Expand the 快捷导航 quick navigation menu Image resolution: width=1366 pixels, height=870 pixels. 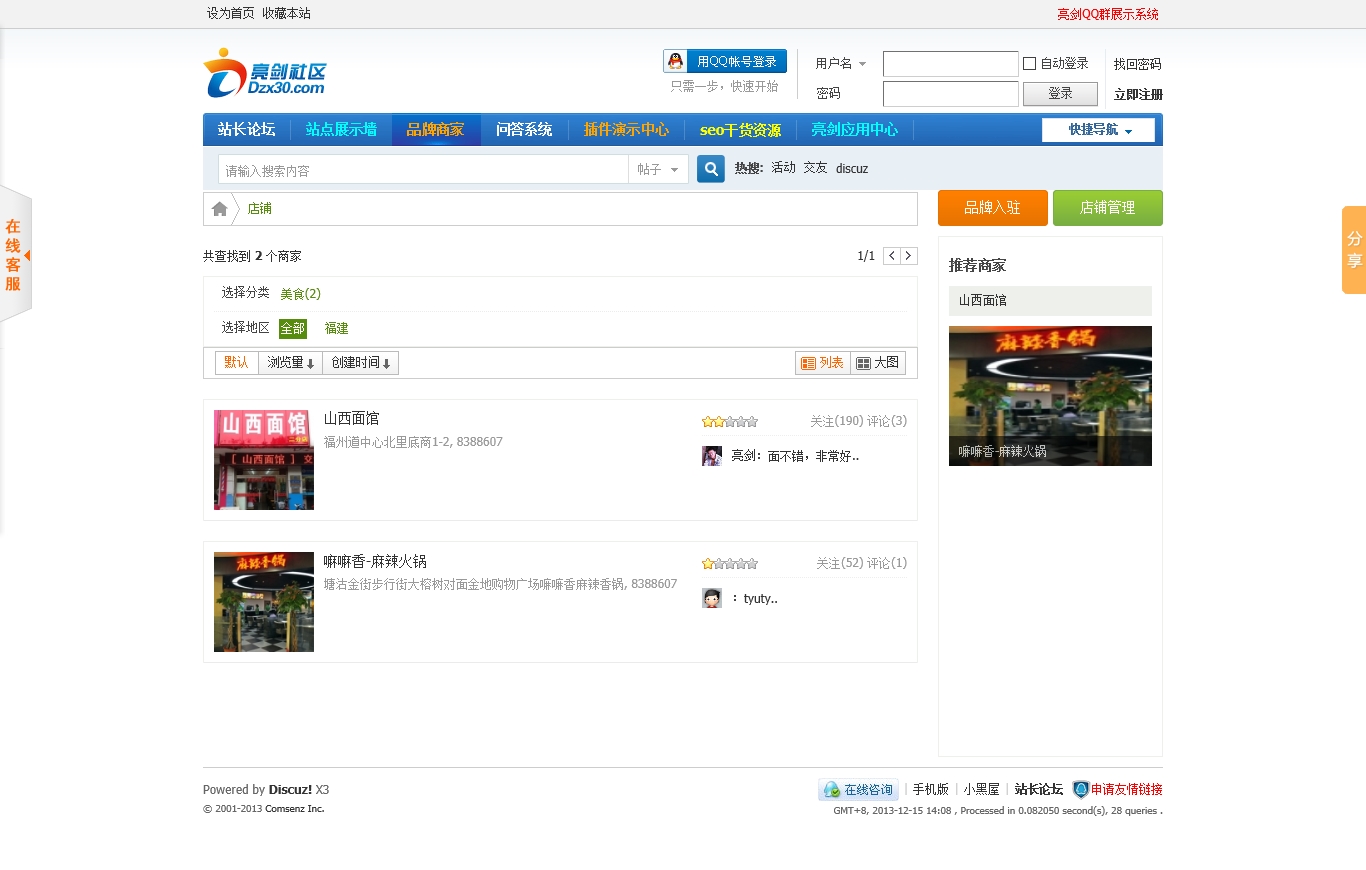click(1098, 129)
